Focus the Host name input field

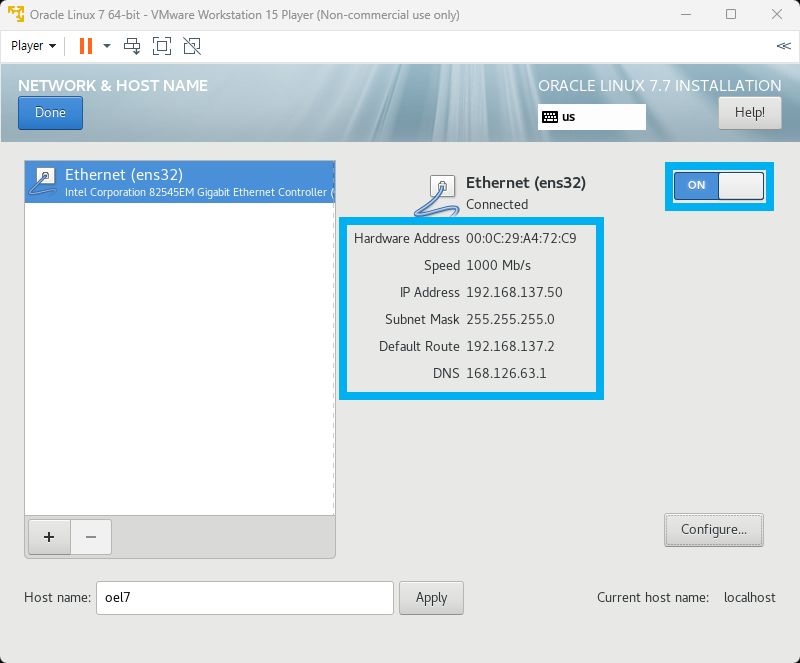tap(245, 598)
